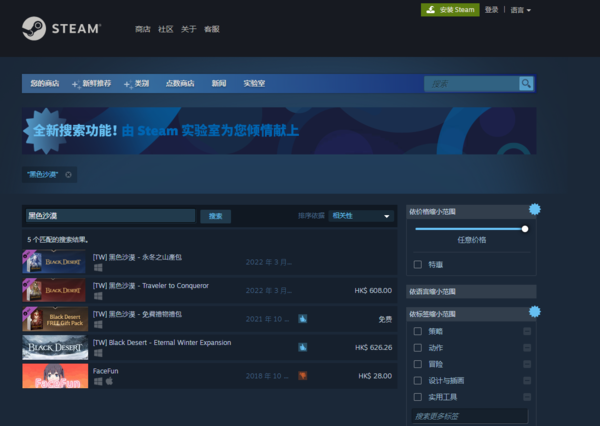Click the Steam logo in the header

[x=61, y=29]
